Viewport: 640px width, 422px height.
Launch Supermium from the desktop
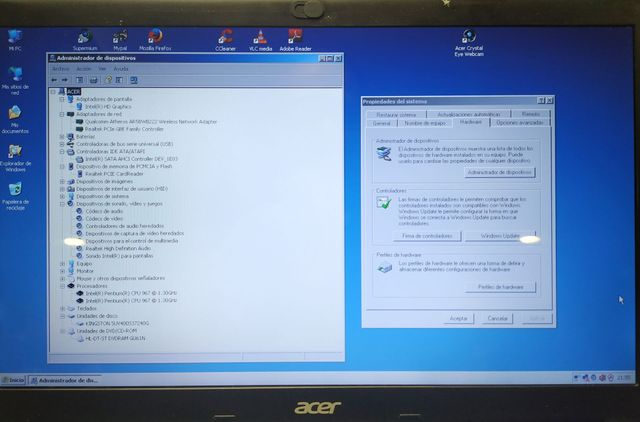coord(85,41)
